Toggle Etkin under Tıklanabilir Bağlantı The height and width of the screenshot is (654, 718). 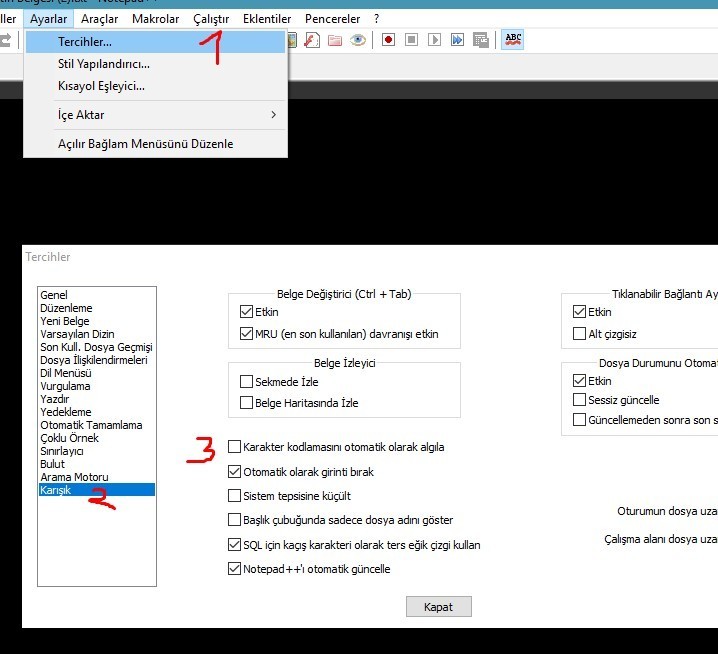coord(579,312)
